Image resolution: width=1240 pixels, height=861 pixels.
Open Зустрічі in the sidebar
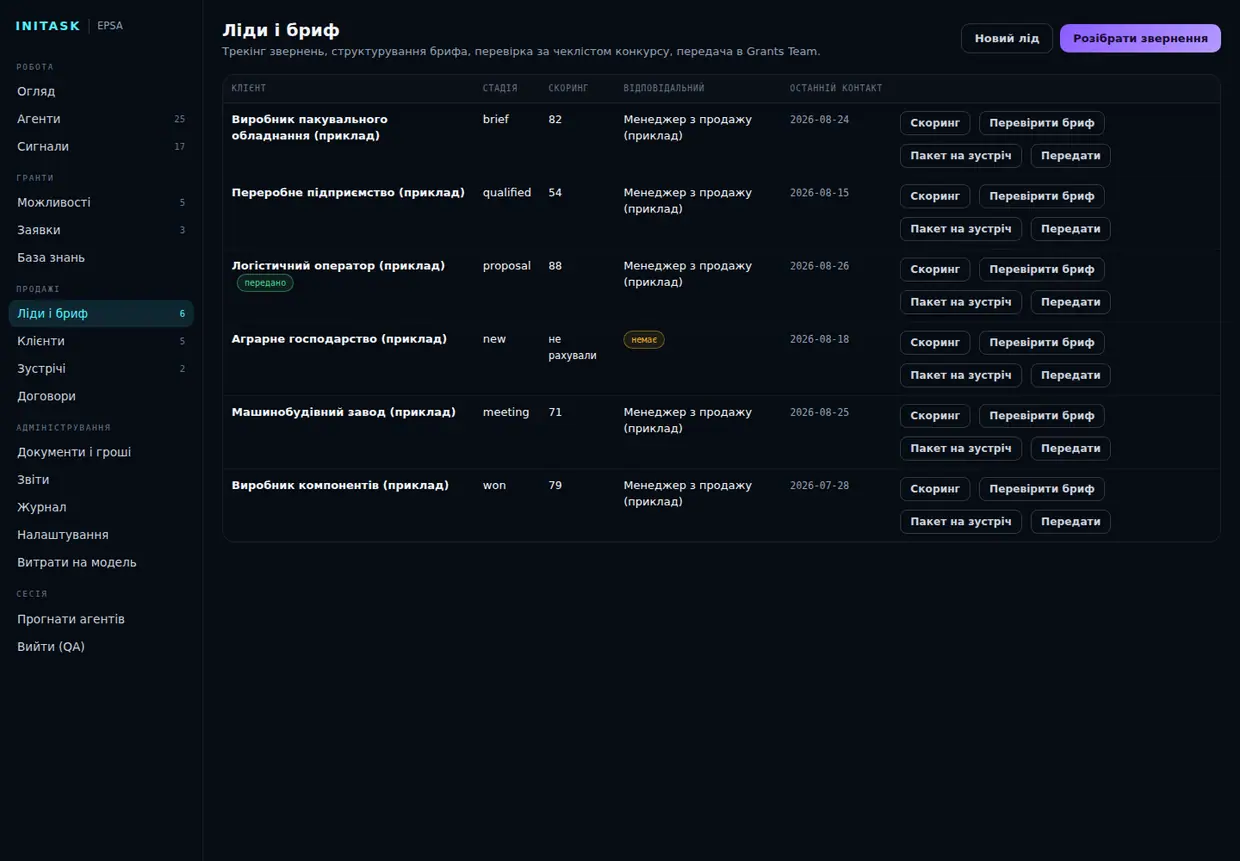point(101,368)
